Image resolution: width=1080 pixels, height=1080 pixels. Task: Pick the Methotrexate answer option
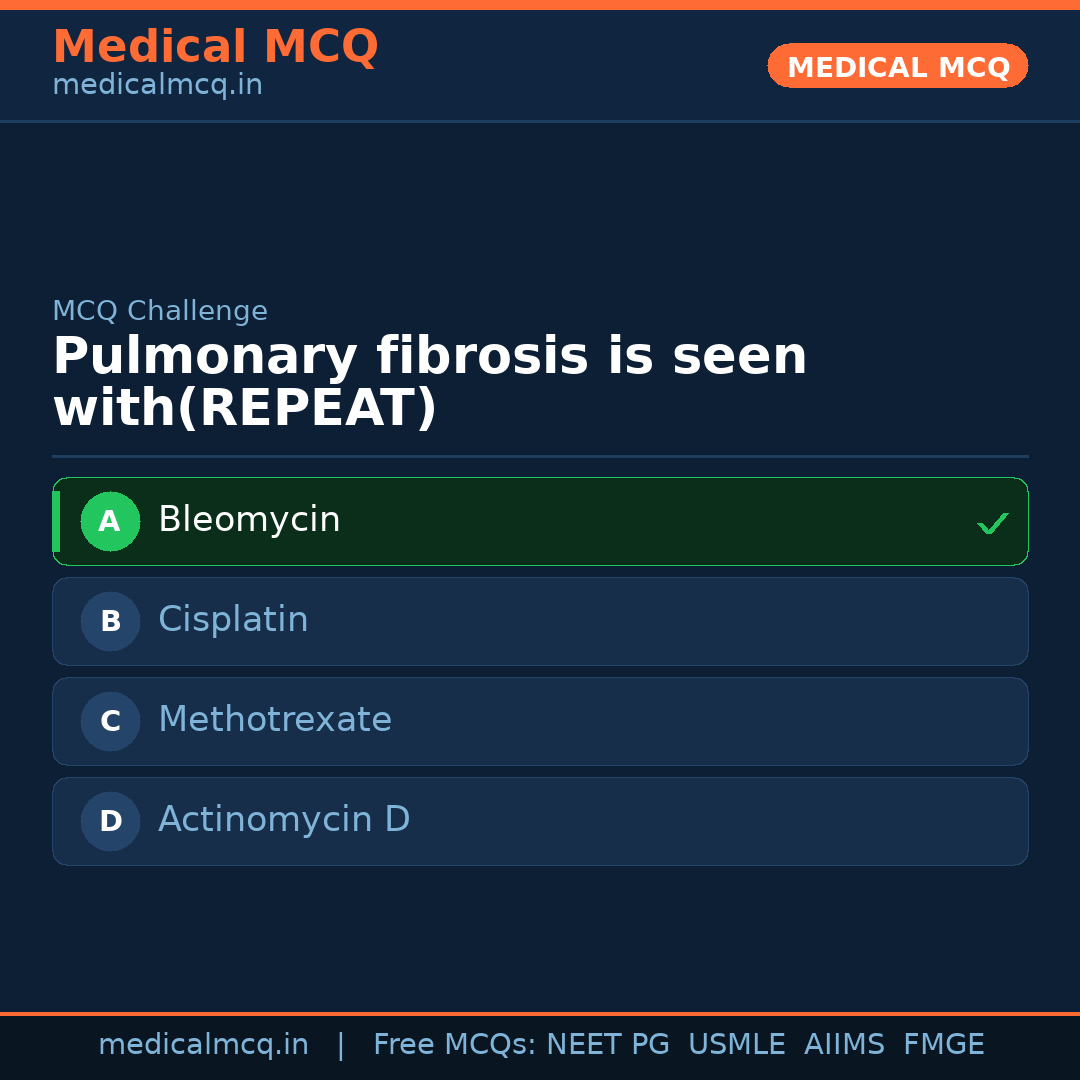(540, 721)
